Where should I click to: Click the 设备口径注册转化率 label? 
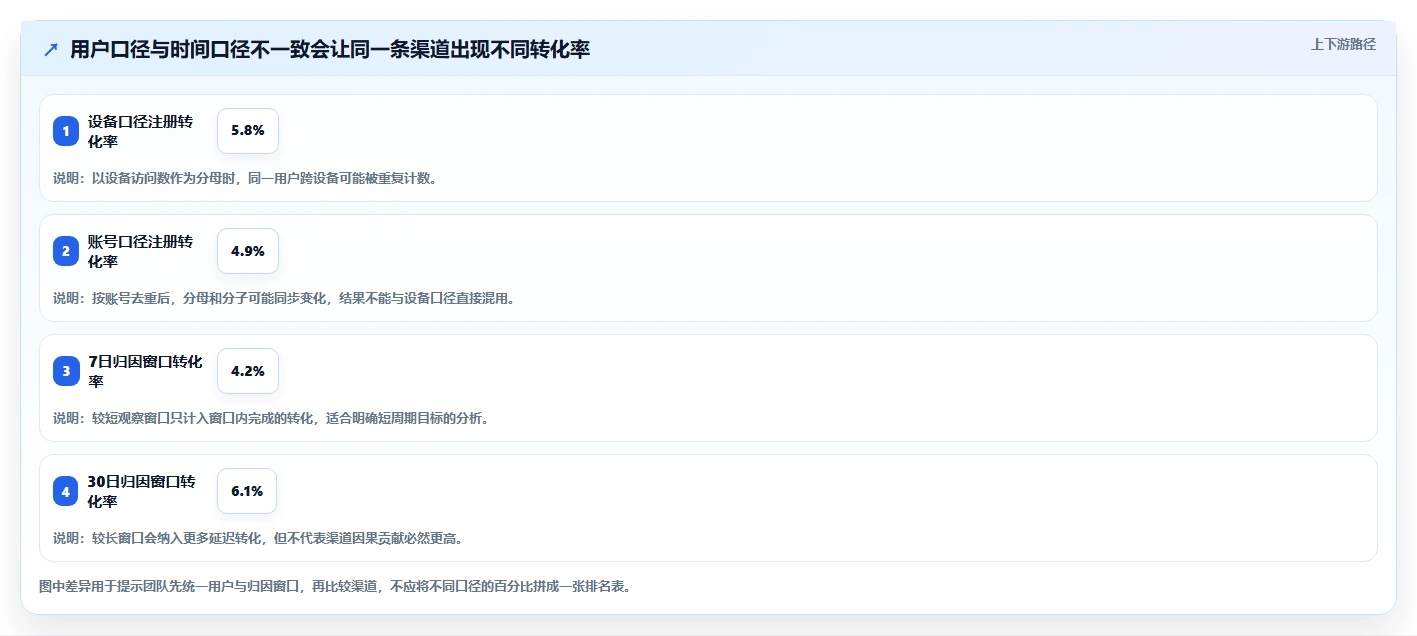(x=141, y=131)
